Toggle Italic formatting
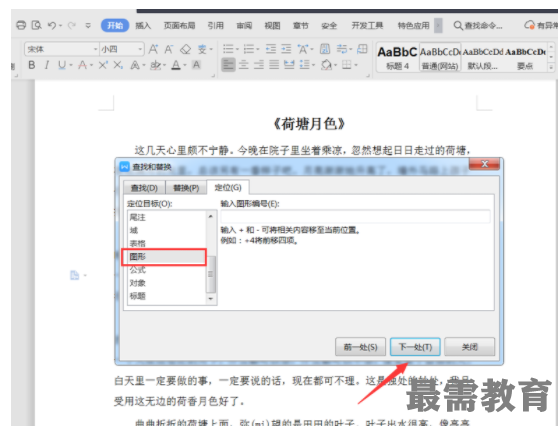558x435 pixels. pos(47,65)
